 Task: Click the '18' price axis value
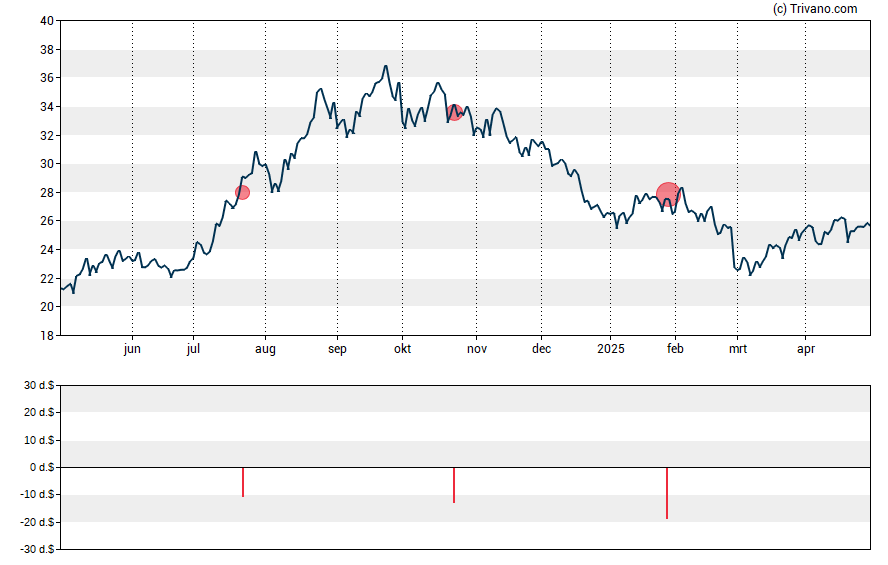[x=47, y=336]
